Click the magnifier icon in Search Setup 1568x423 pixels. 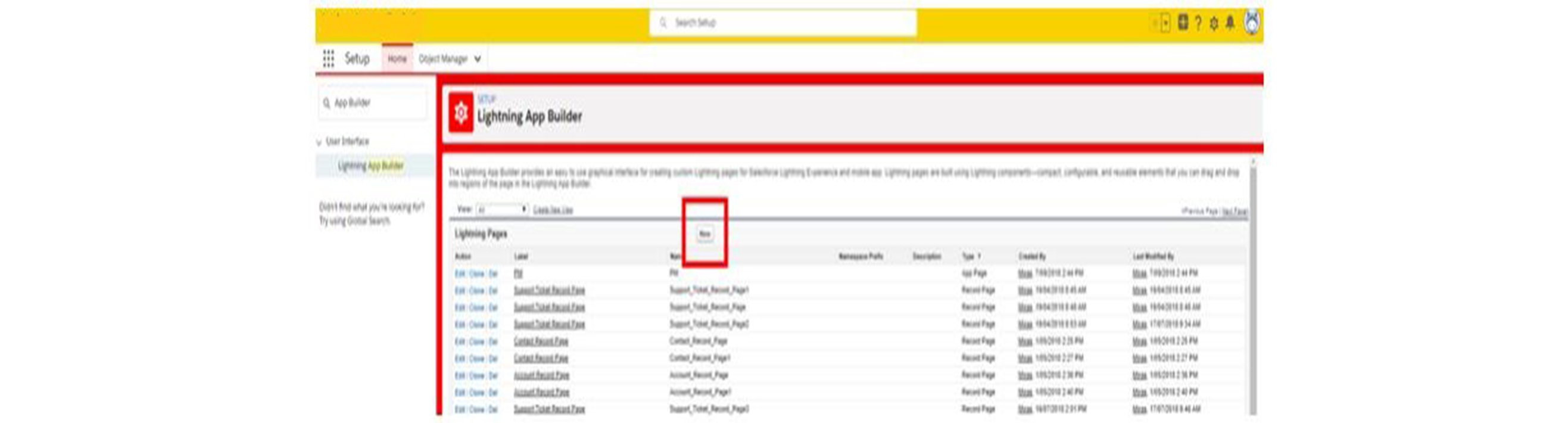point(663,23)
